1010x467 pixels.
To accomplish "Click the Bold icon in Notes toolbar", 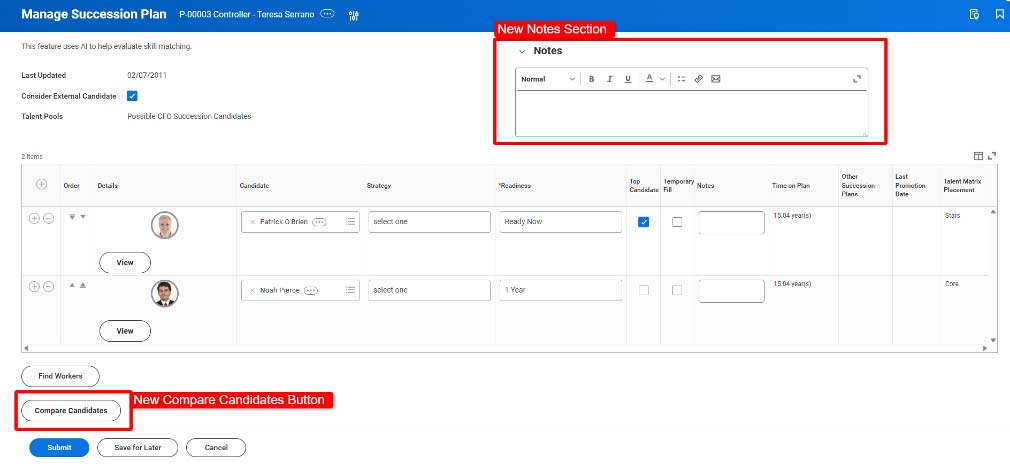I will [x=591, y=79].
